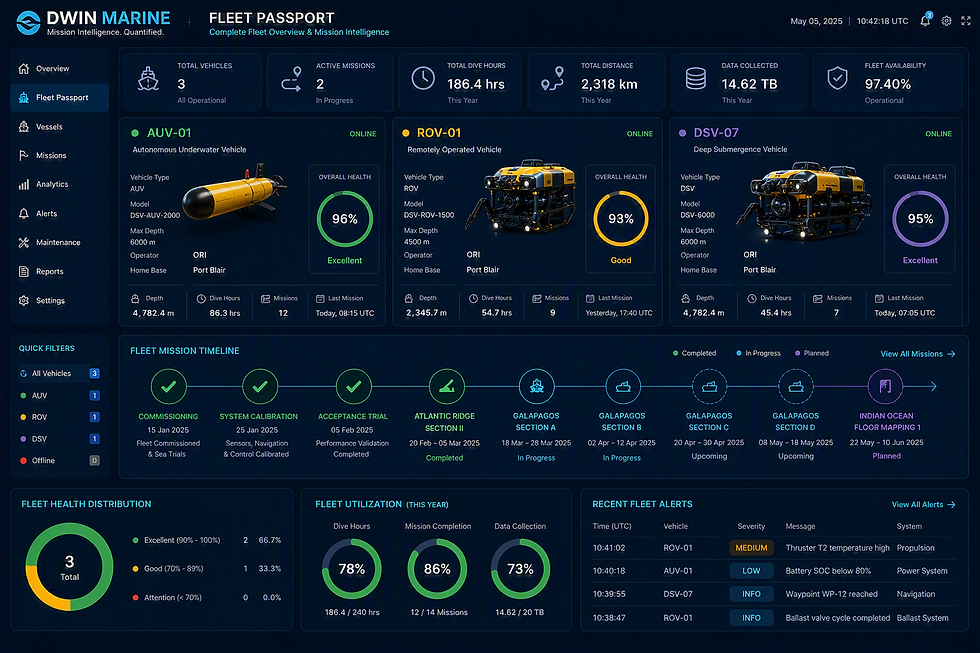Click the Active Missions route icon

pyautogui.click(x=291, y=79)
